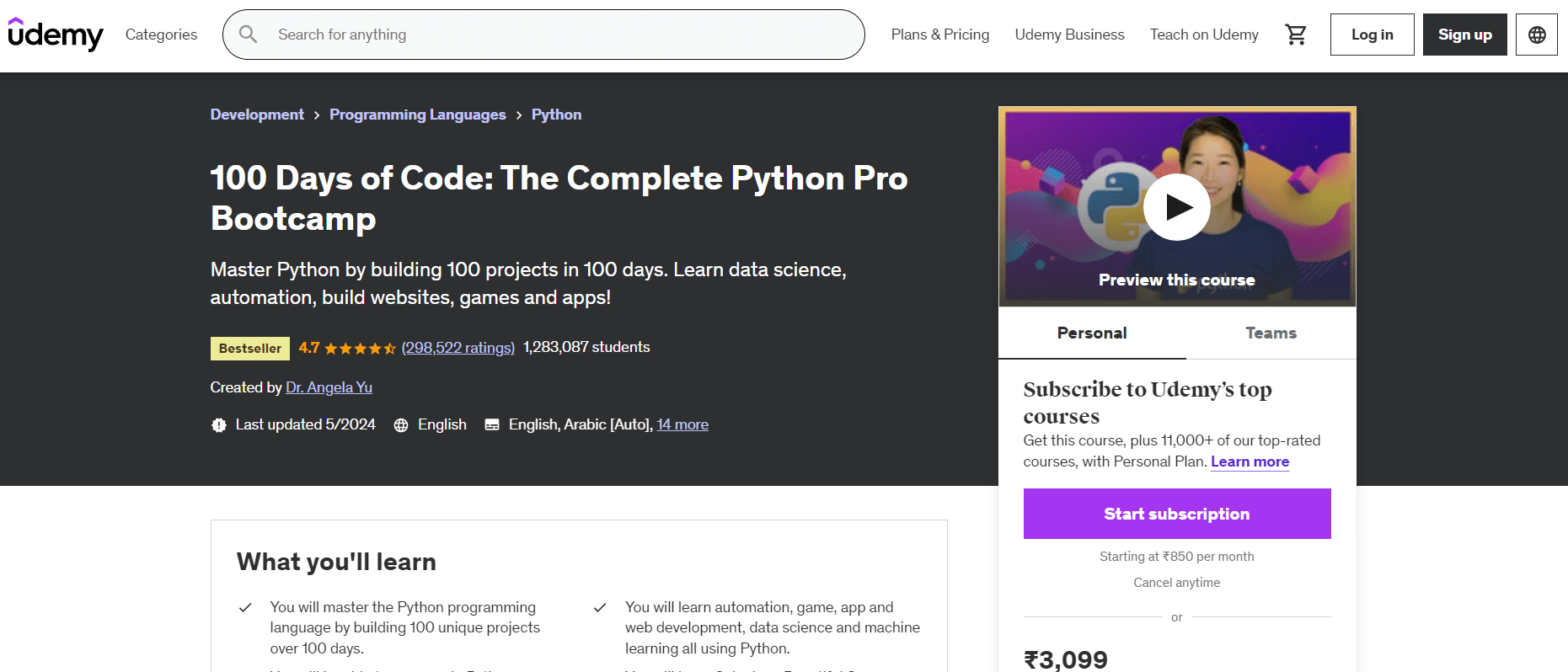Open Udemy Business link
This screenshot has width=1568, height=672.
coord(1069,35)
